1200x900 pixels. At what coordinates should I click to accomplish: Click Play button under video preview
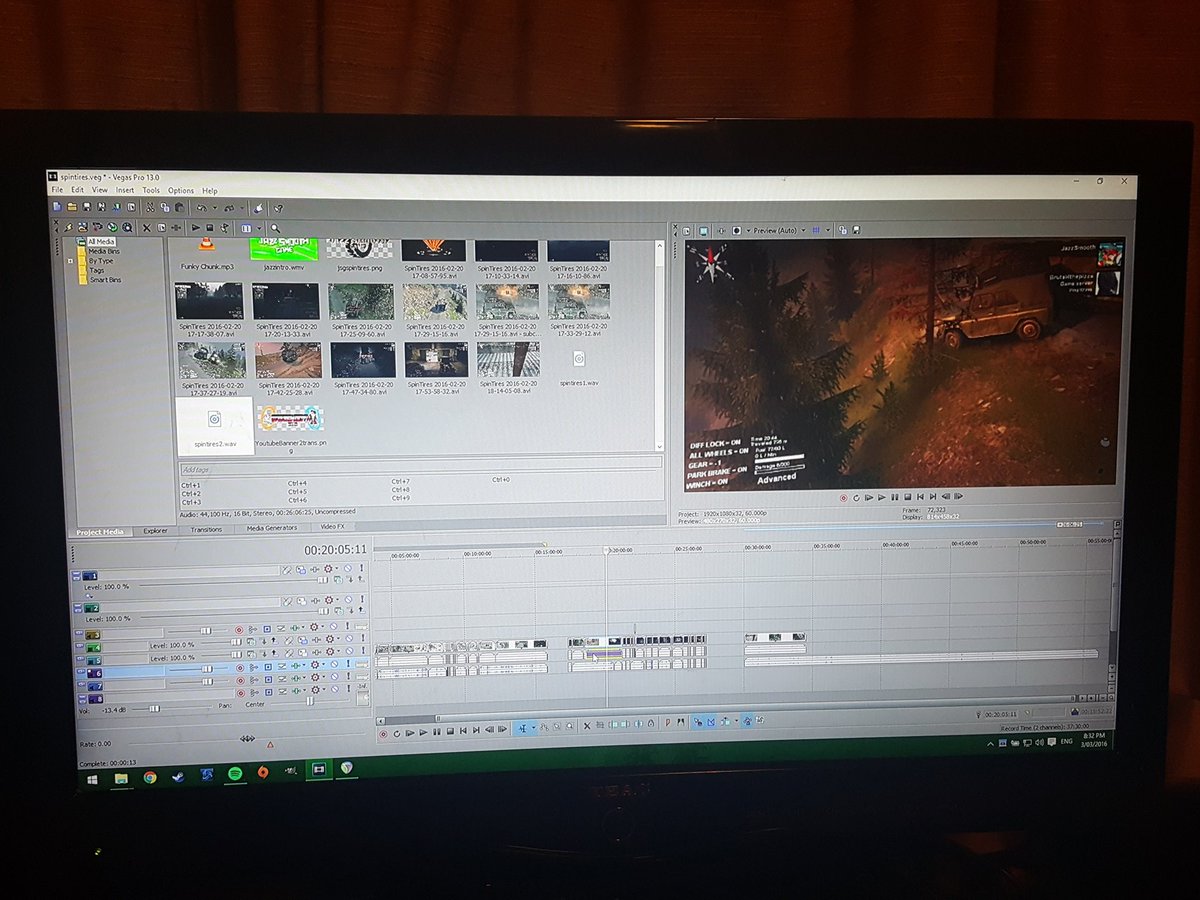tap(881, 497)
